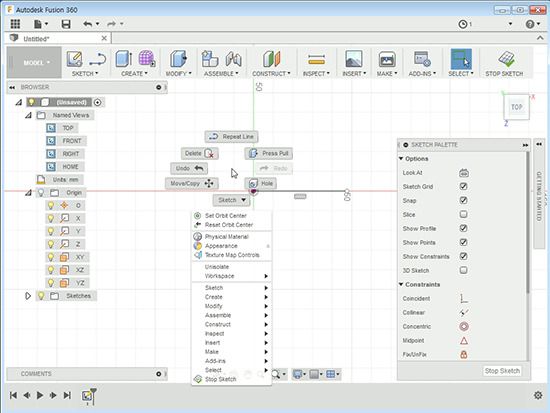Click the Look At icon in Sketch Palette
The height and width of the screenshot is (413, 550).
click(464, 173)
